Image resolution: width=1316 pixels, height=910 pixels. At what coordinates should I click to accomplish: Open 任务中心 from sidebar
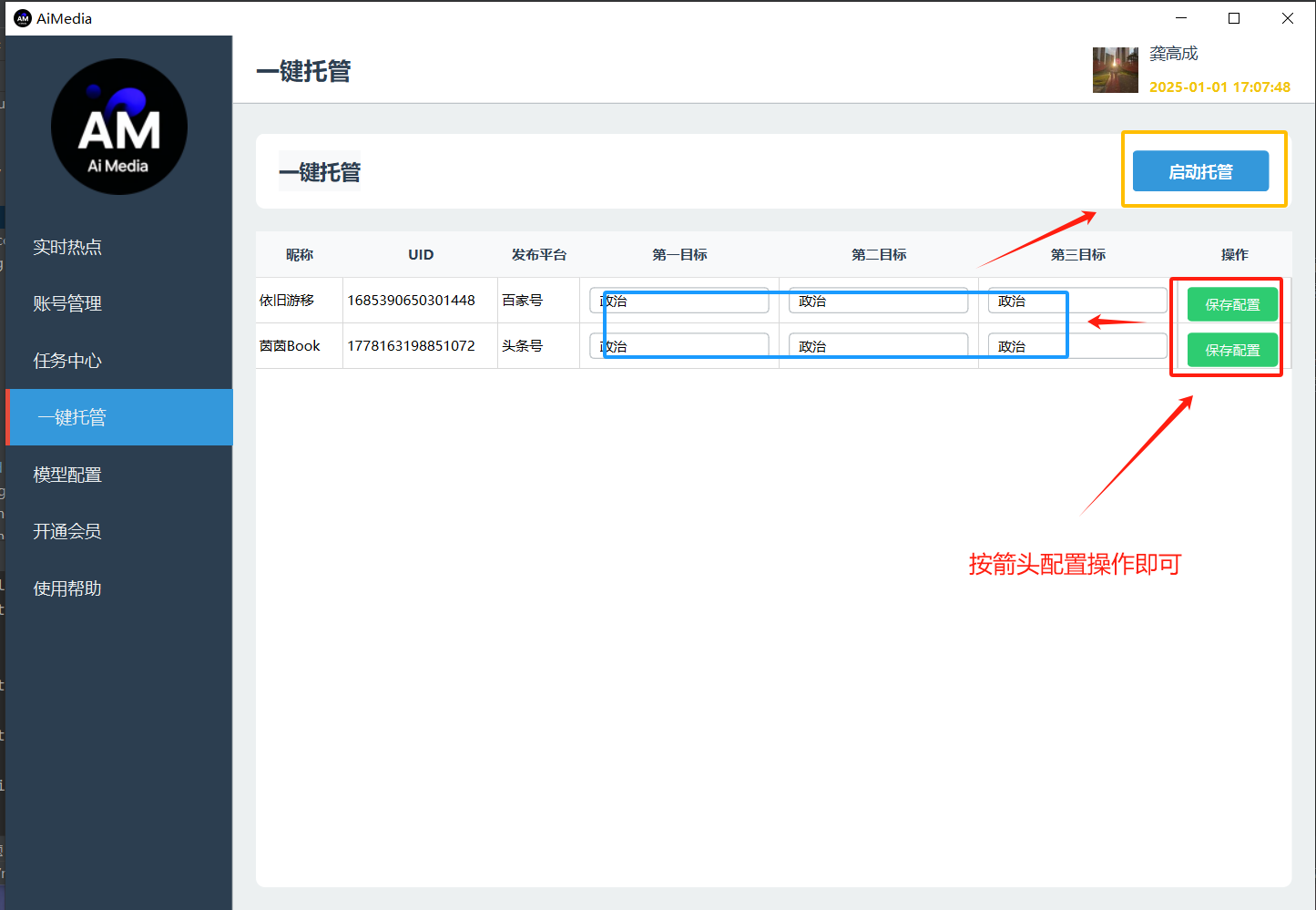point(67,361)
